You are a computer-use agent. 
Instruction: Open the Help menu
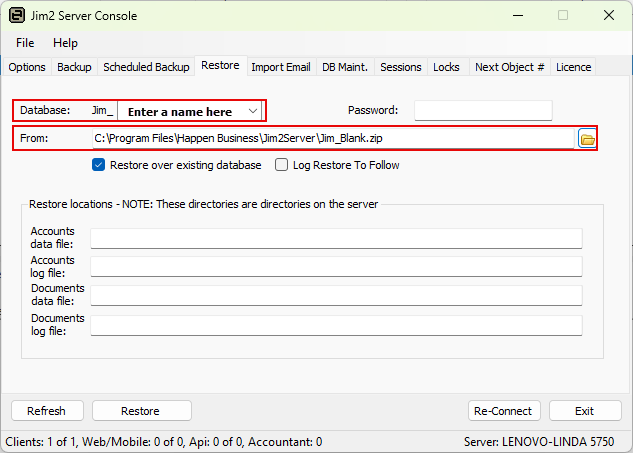[65, 43]
